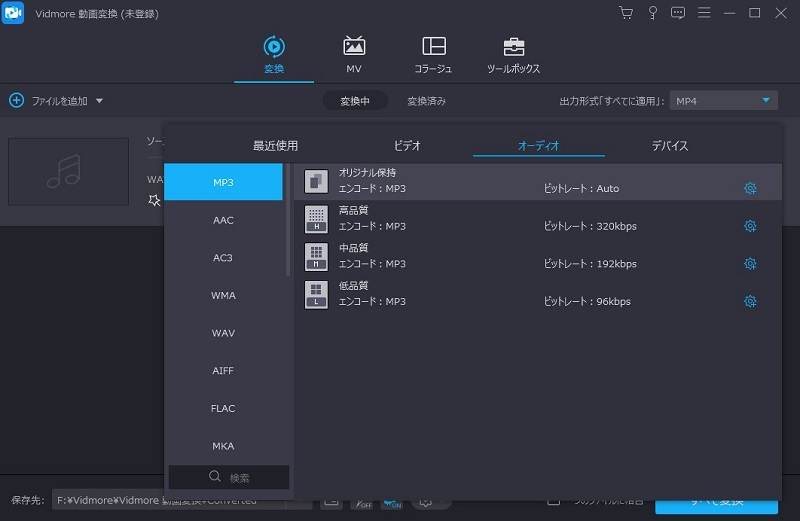Click the shopping cart purchase icon
The image size is (800, 521).
click(x=626, y=13)
